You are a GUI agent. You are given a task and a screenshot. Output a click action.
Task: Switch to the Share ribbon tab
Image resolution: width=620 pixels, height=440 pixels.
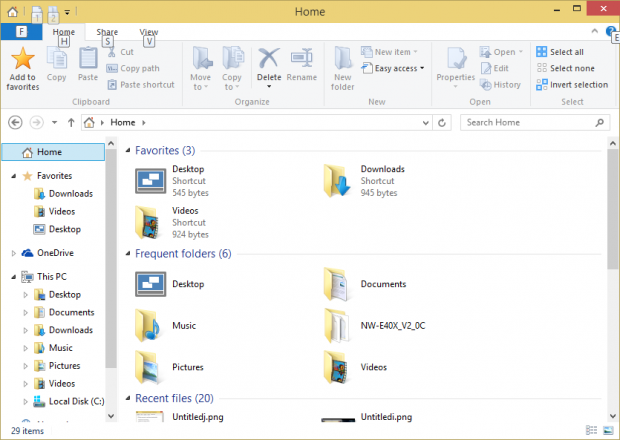tap(107, 32)
